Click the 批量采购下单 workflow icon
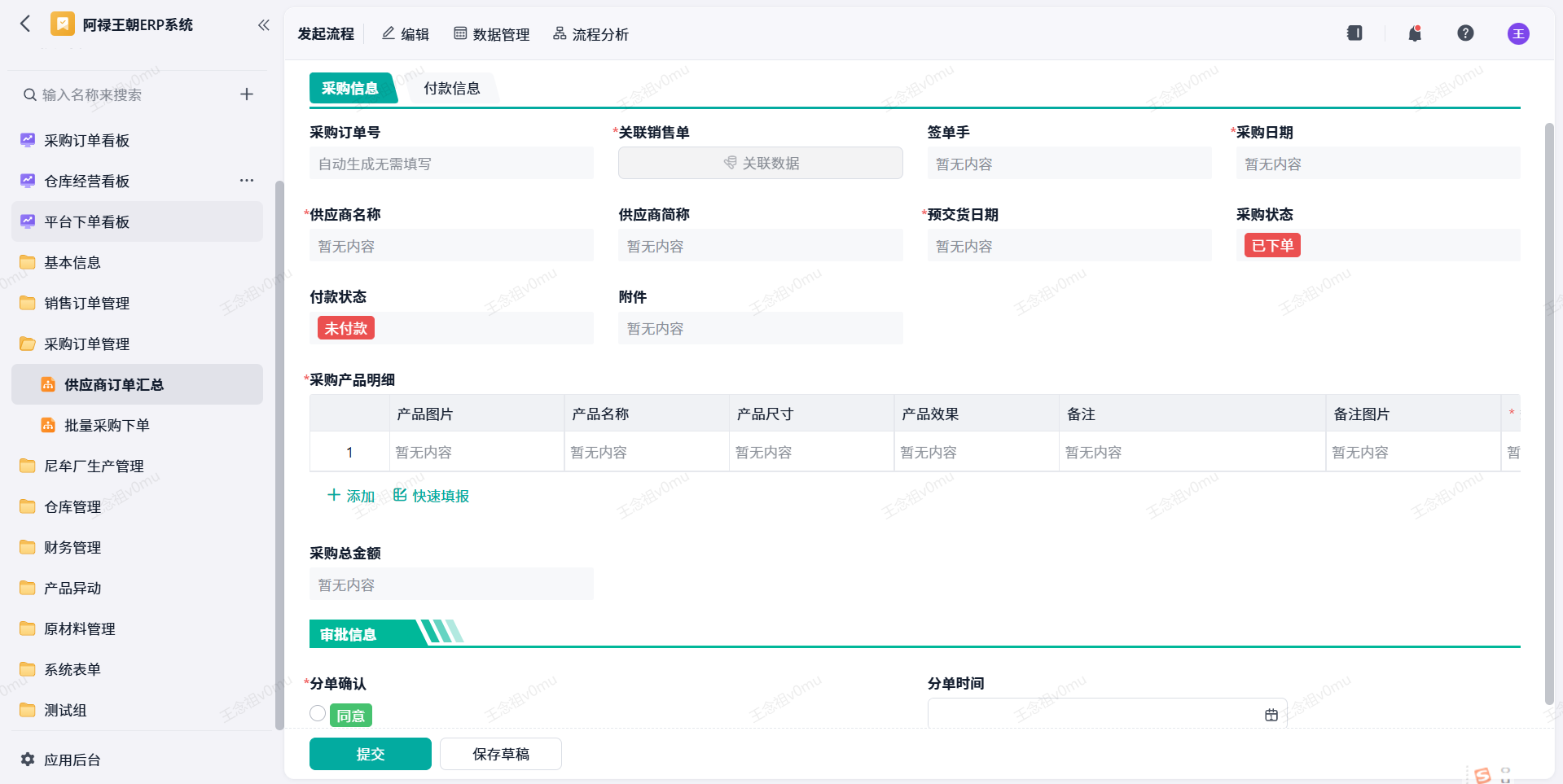Viewport: 1563px width, 784px height. click(x=48, y=425)
